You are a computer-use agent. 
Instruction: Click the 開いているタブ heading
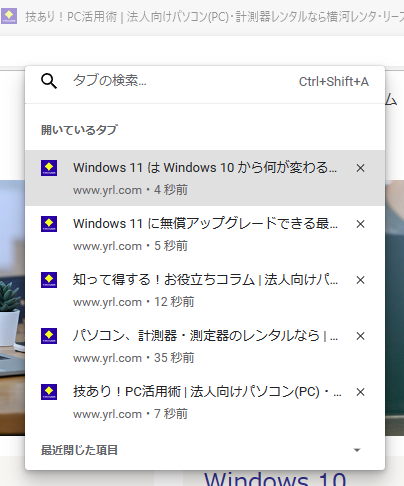pyautogui.click(x=79, y=130)
